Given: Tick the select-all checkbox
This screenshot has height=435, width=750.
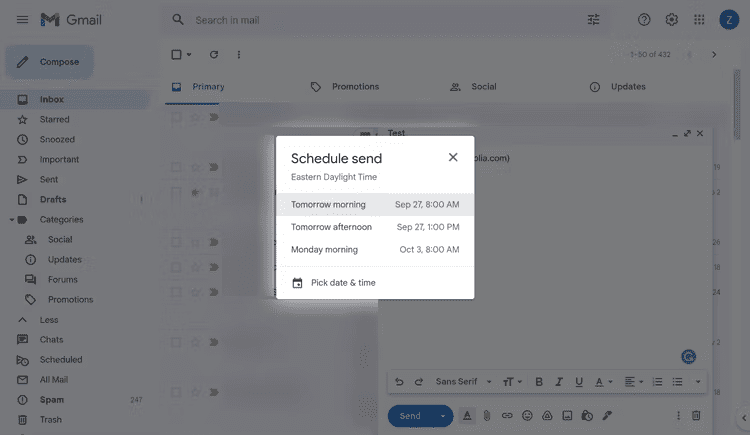Looking at the screenshot, I should click(x=176, y=55).
